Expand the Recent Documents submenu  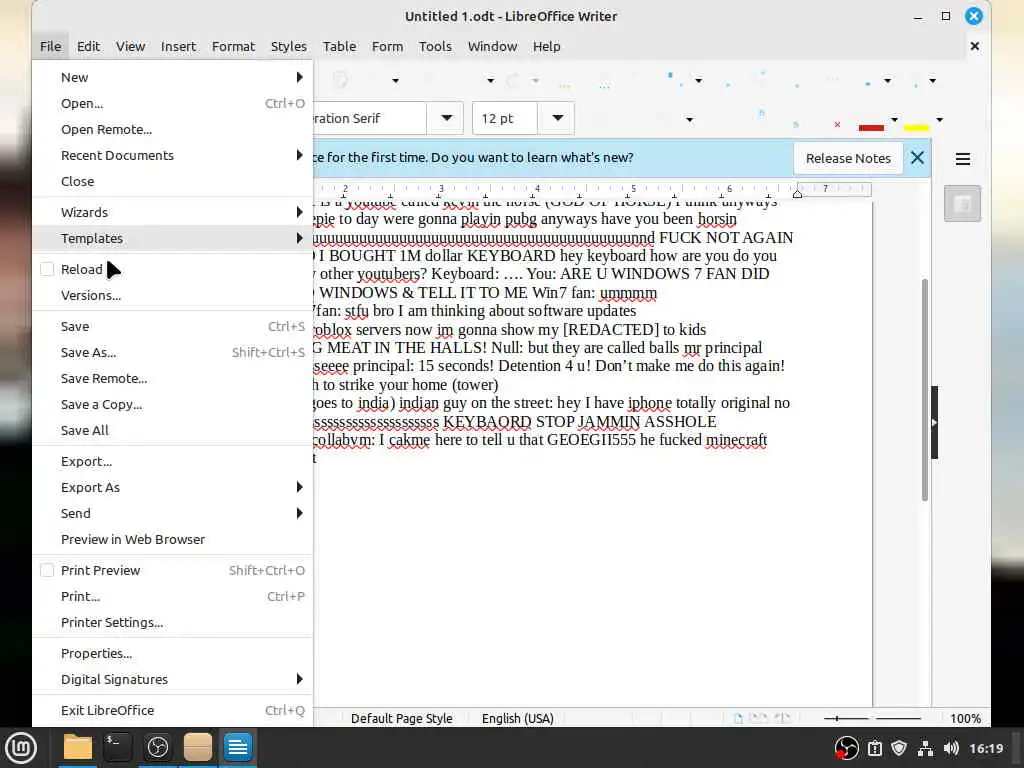click(172, 155)
